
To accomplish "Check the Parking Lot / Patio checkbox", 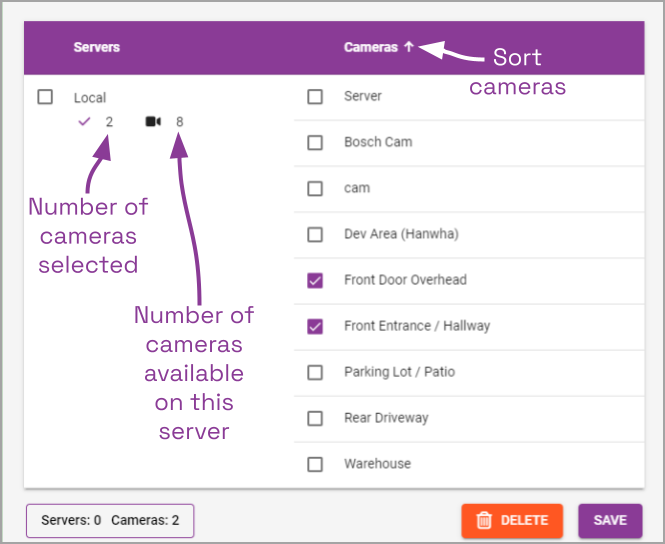I will pyautogui.click(x=315, y=372).
